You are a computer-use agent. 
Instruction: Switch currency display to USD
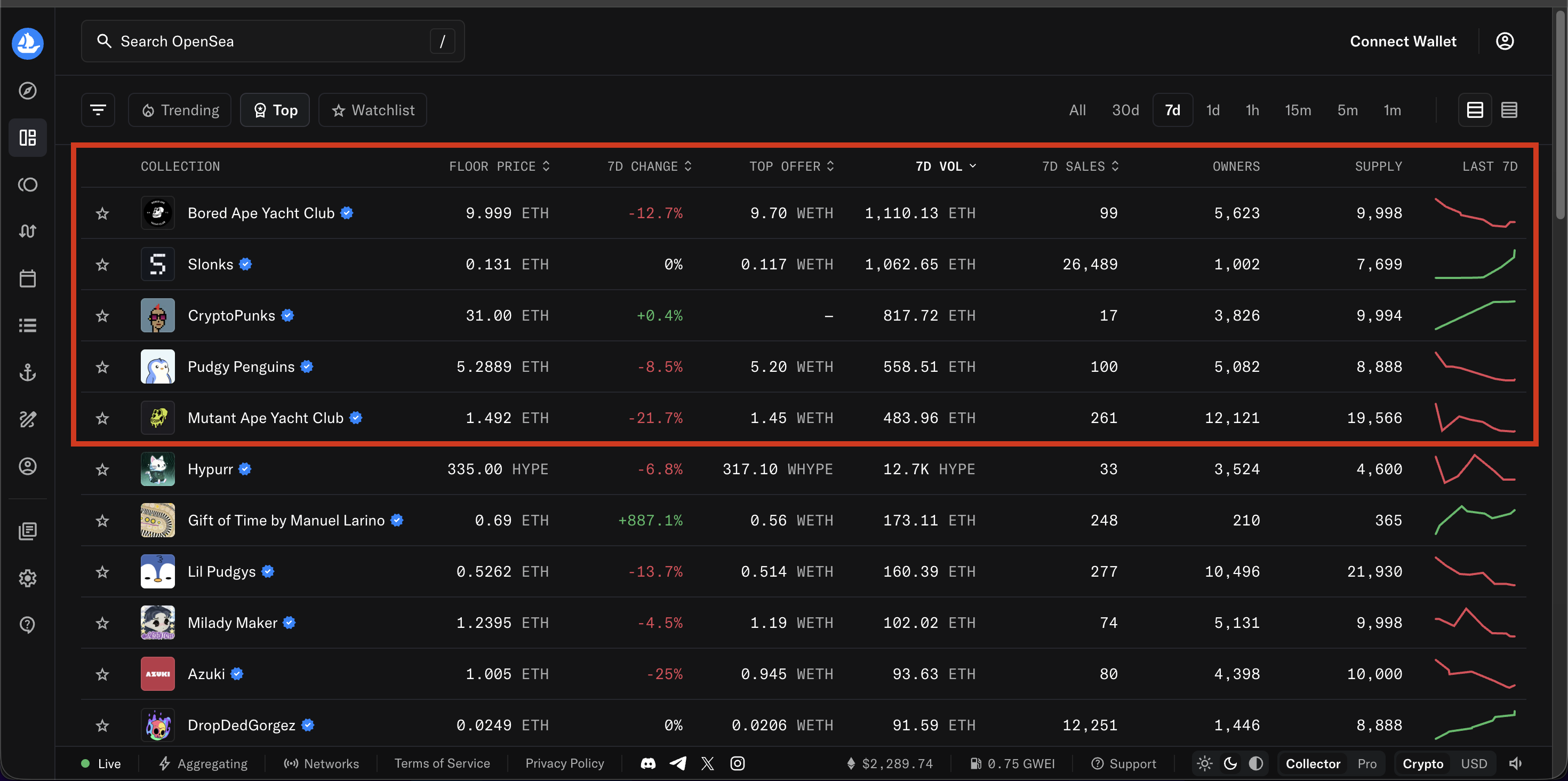[1474, 763]
